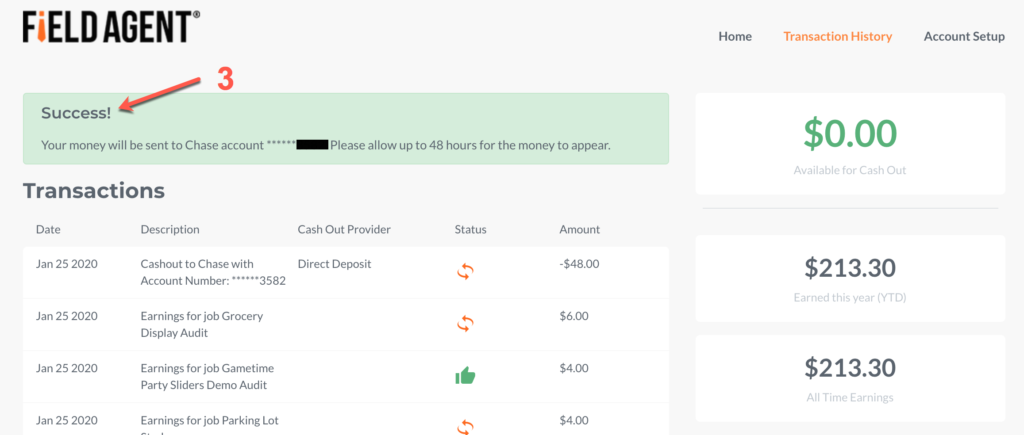Click the Success! heading in green banner

pos(76,113)
